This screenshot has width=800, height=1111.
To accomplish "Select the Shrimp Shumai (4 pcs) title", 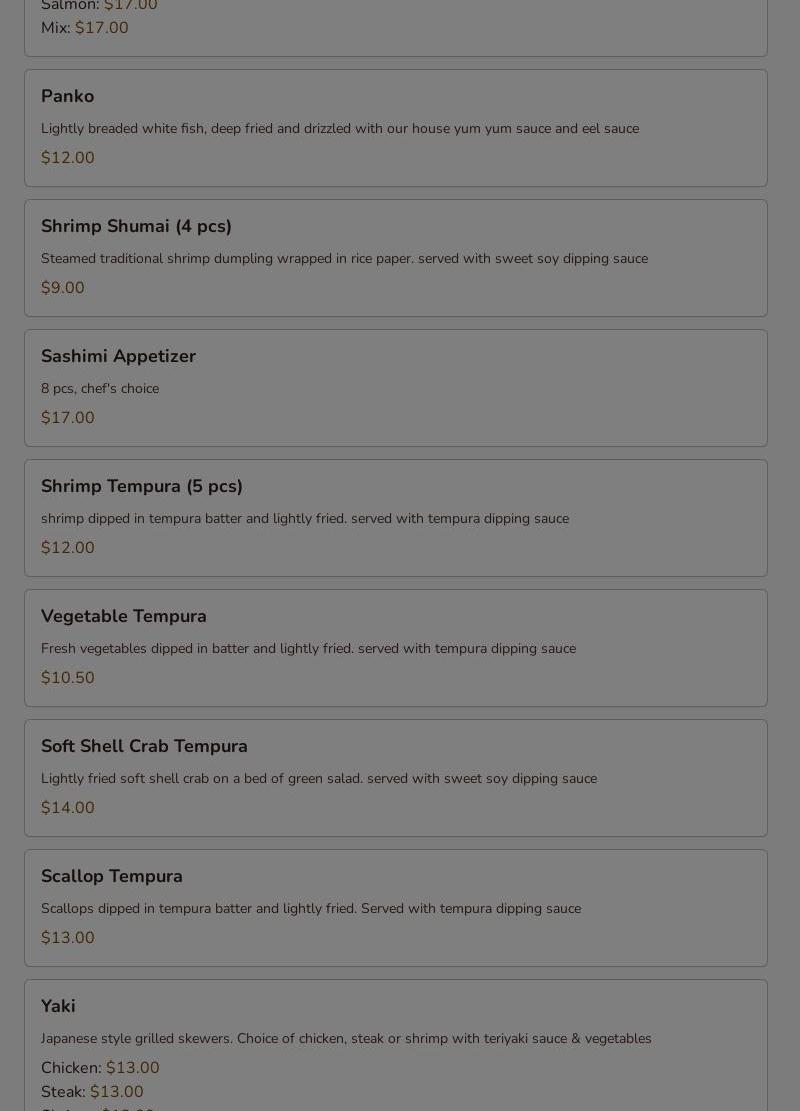I will pos(136,226).
